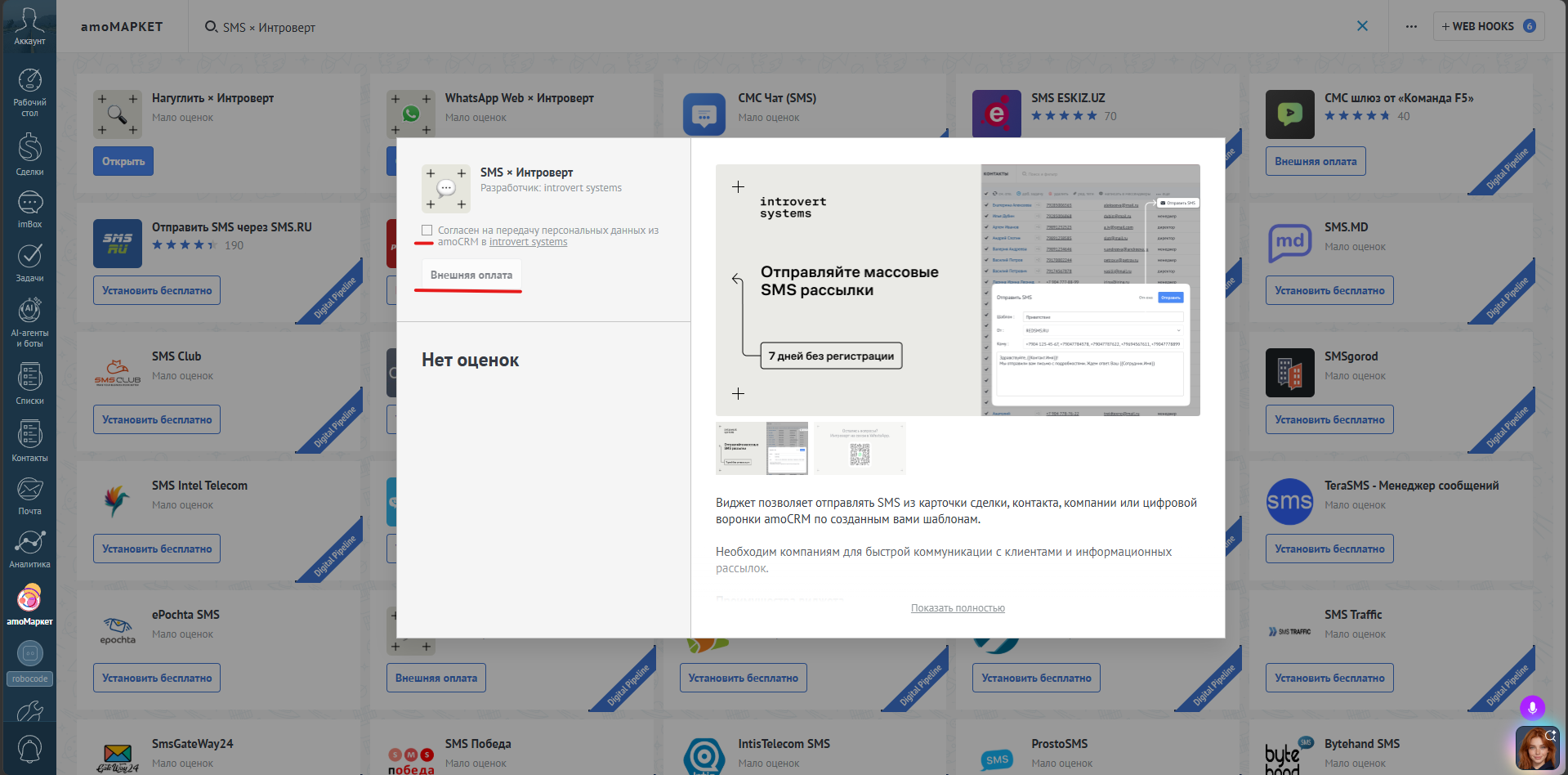This screenshot has height=775, width=1568.
Task: Open Почта mail in the sidebar
Action: 29,496
